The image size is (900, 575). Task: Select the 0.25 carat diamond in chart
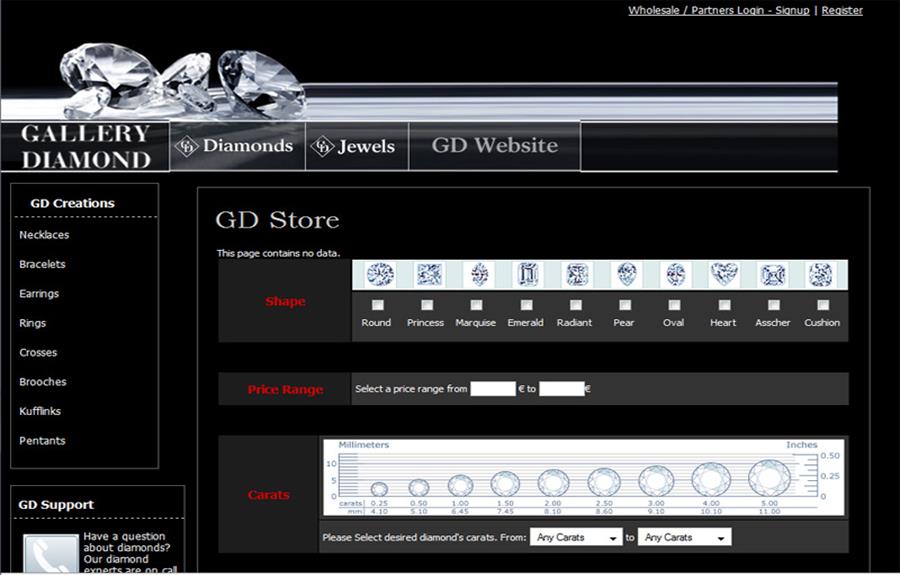[x=379, y=489]
